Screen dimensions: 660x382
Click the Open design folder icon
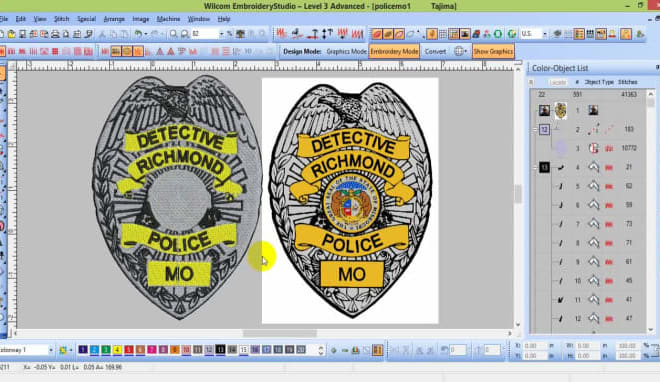[12, 34]
